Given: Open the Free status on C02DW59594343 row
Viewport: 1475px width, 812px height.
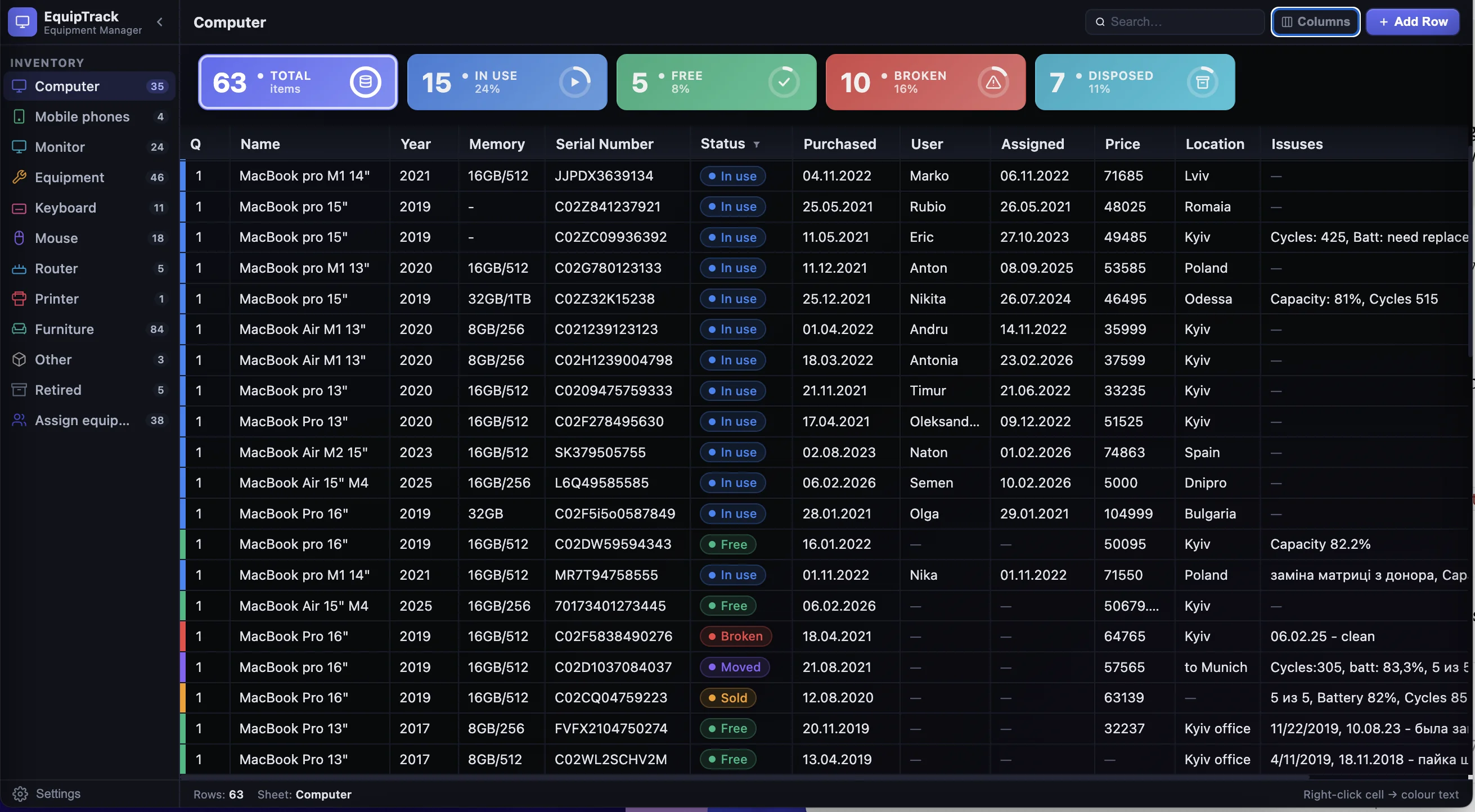Looking at the screenshot, I should pyautogui.click(x=728, y=544).
